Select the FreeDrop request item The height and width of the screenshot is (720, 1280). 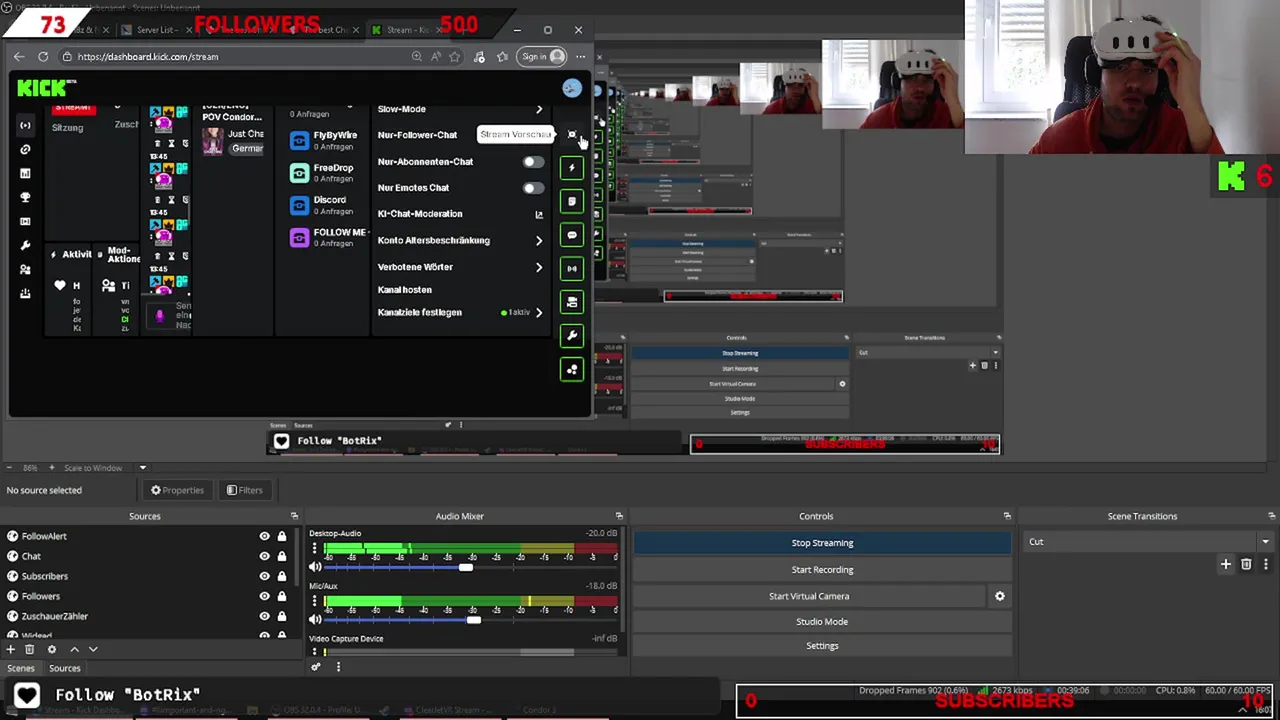tap(322, 173)
